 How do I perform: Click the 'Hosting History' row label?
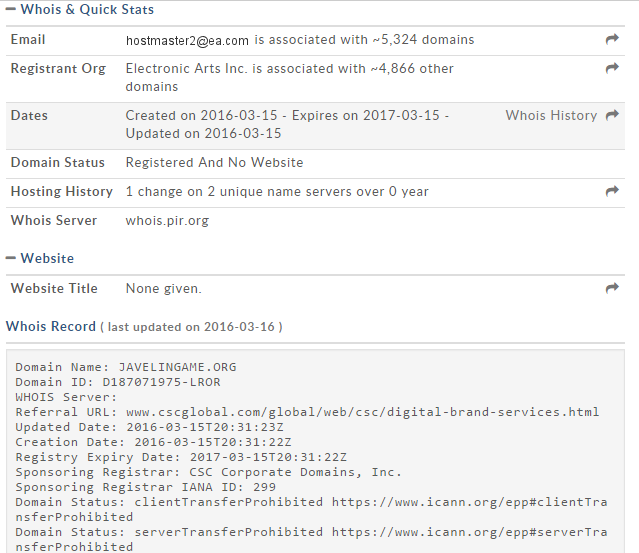(x=62, y=192)
